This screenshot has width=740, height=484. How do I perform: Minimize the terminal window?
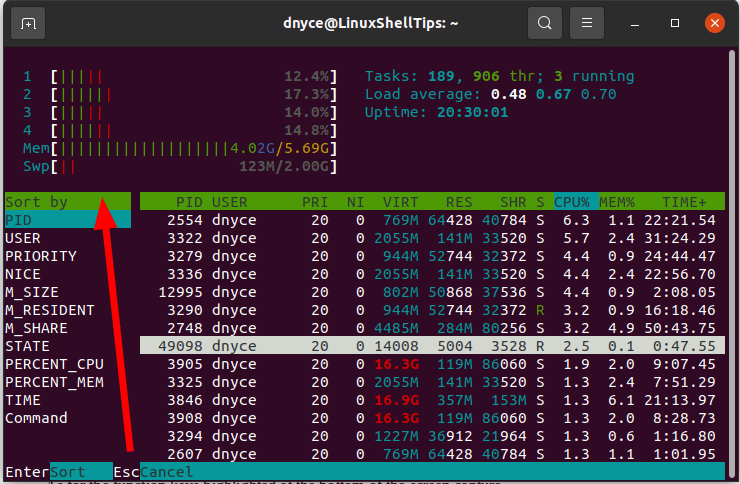coord(635,24)
